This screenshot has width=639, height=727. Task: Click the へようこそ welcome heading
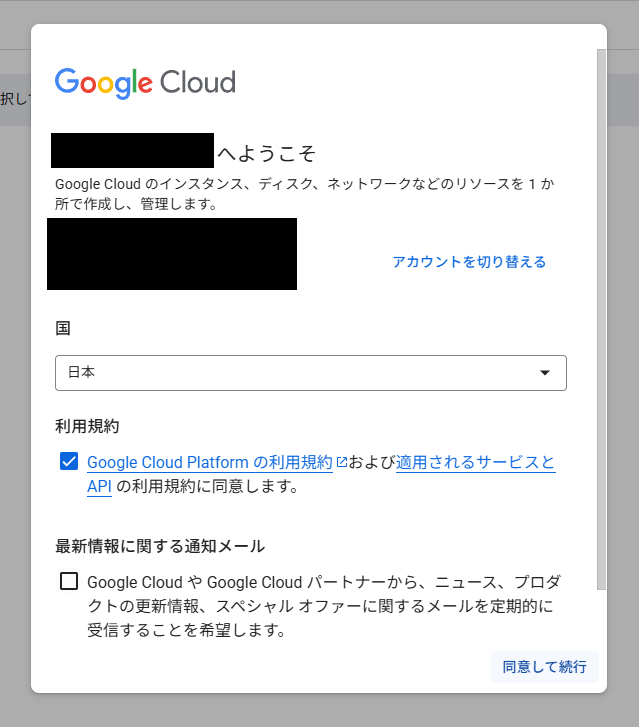pos(266,153)
